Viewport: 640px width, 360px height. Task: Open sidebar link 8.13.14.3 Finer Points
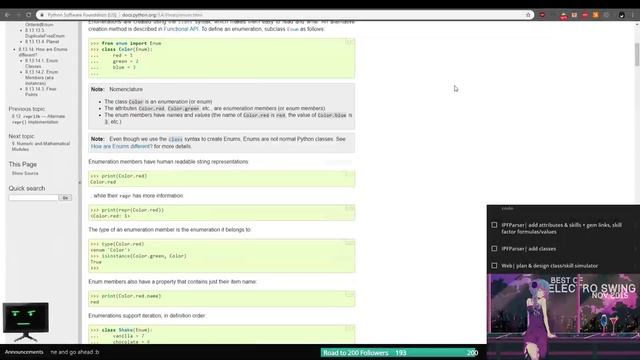pos(40,91)
